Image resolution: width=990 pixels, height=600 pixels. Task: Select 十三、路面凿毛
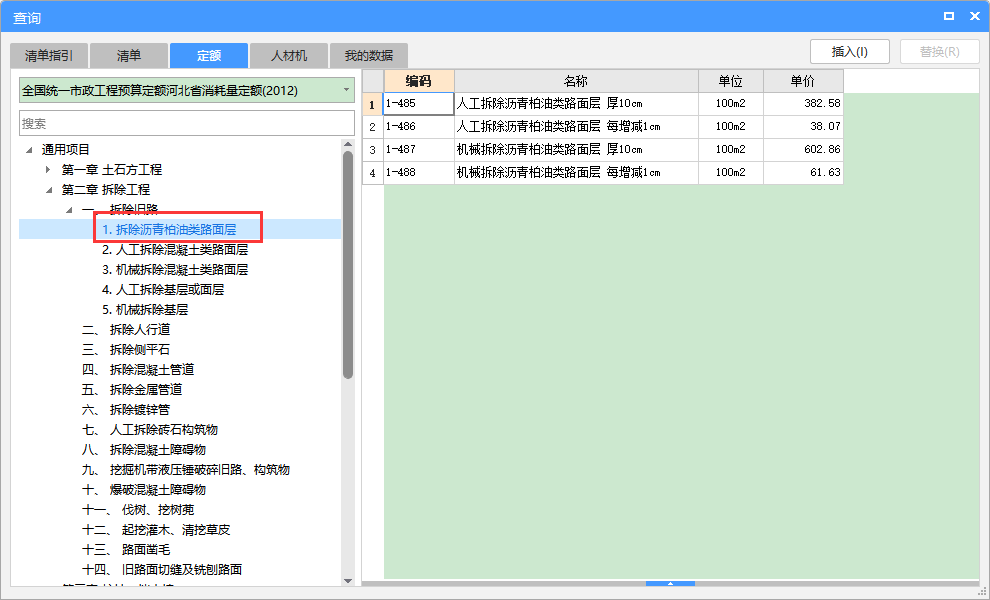(126, 549)
